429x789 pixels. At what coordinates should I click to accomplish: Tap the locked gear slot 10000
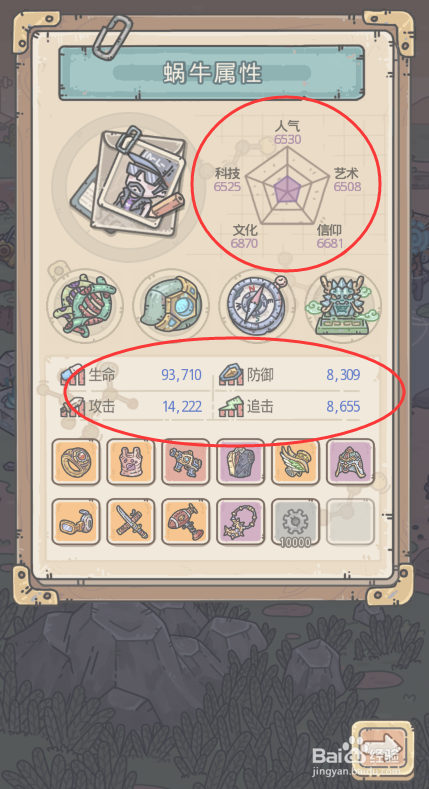(x=295, y=521)
